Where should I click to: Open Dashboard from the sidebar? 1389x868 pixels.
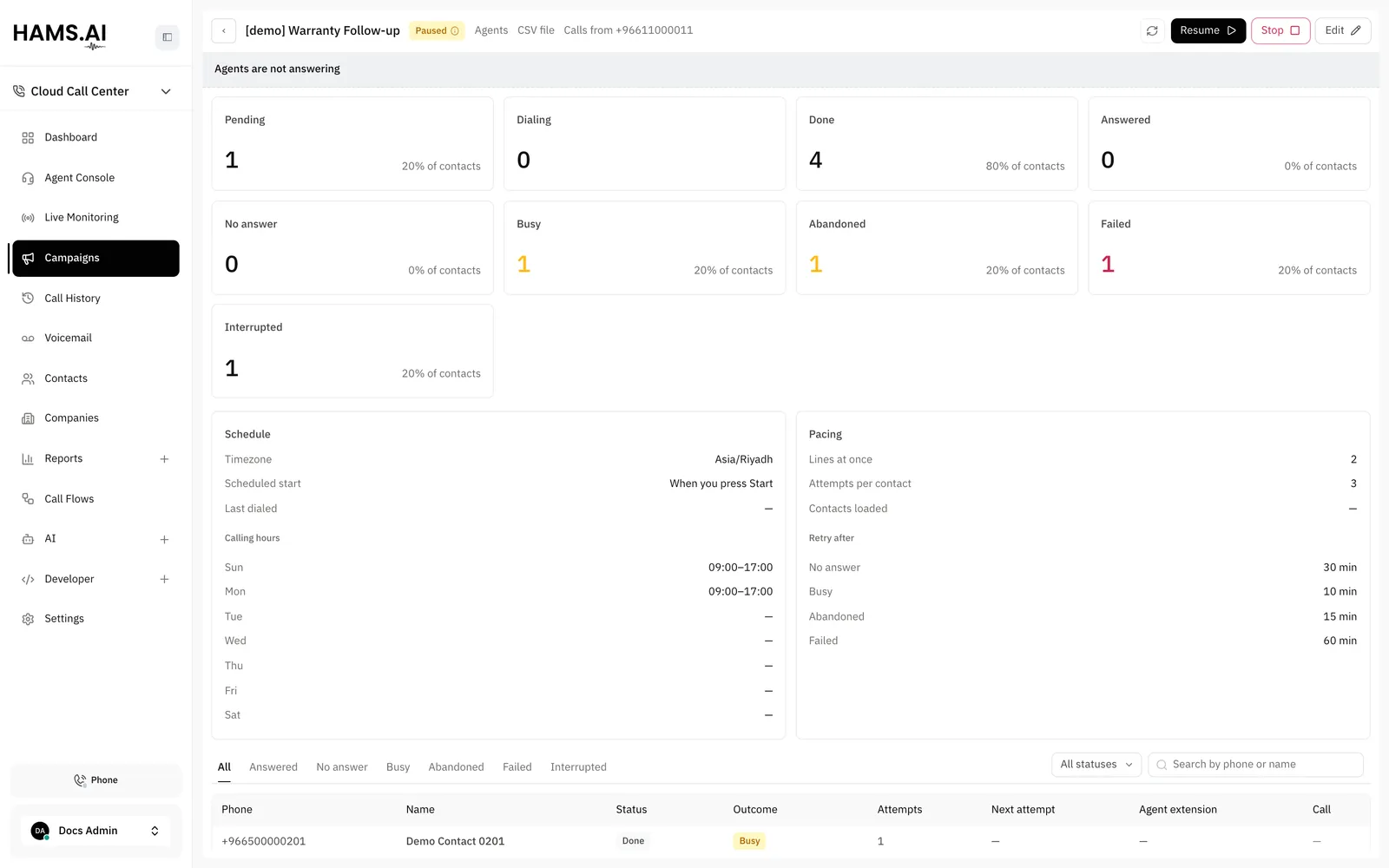coord(95,137)
